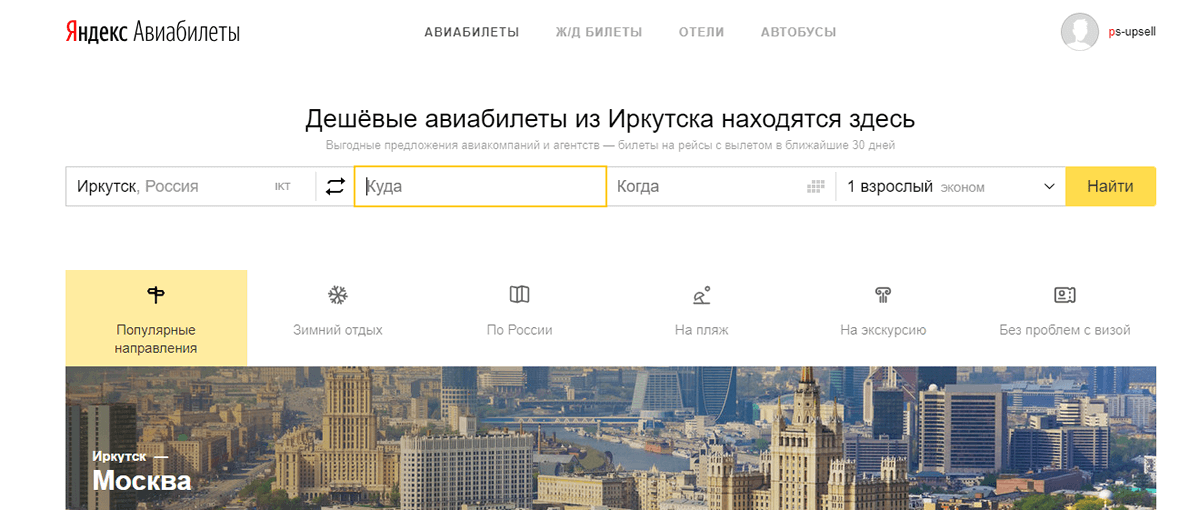Click the heading Дешёвые авиабилеты из Иркутска
The image size is (1200, 510).
coord(610,120)
